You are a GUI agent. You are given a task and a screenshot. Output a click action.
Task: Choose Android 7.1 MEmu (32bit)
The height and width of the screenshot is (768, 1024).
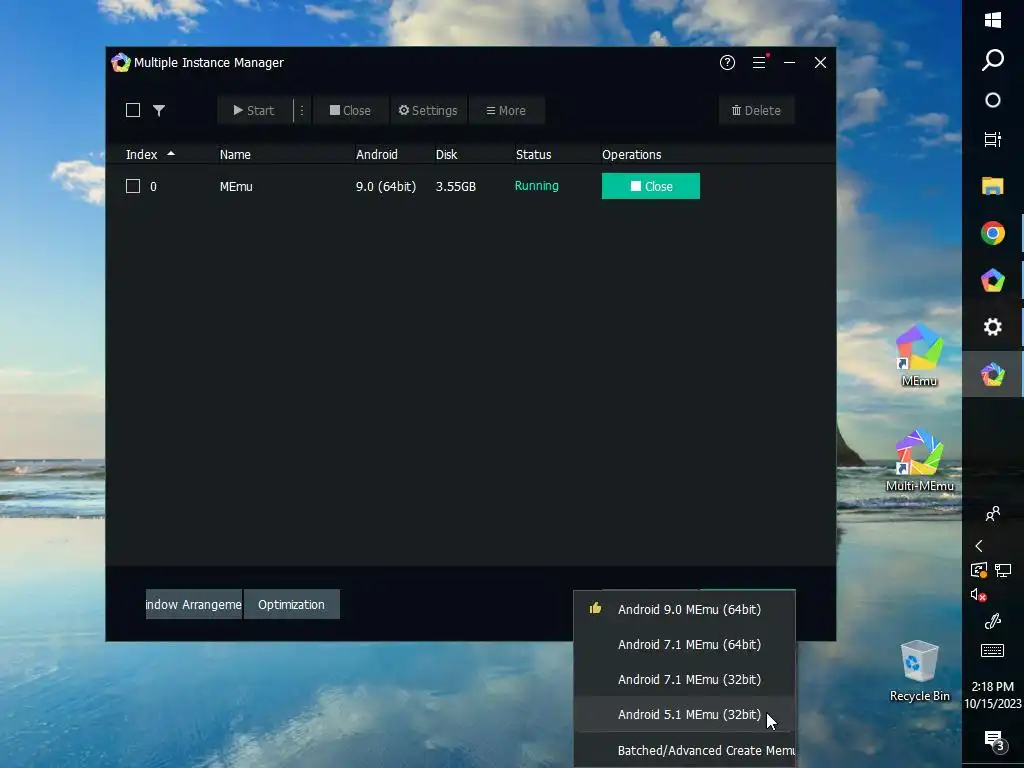click(684, 680)
